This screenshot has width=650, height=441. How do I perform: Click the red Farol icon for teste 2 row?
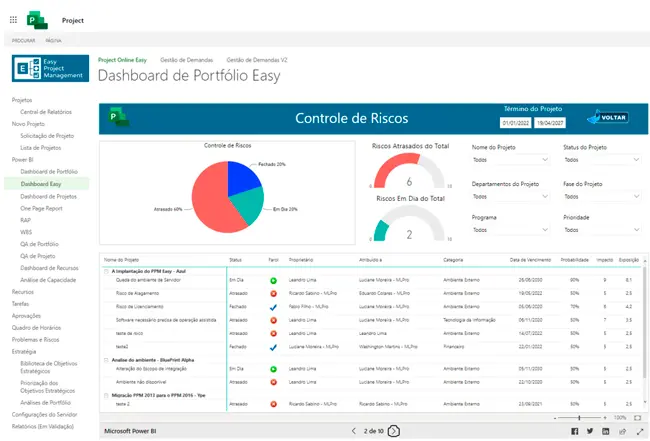click(273, 404)
